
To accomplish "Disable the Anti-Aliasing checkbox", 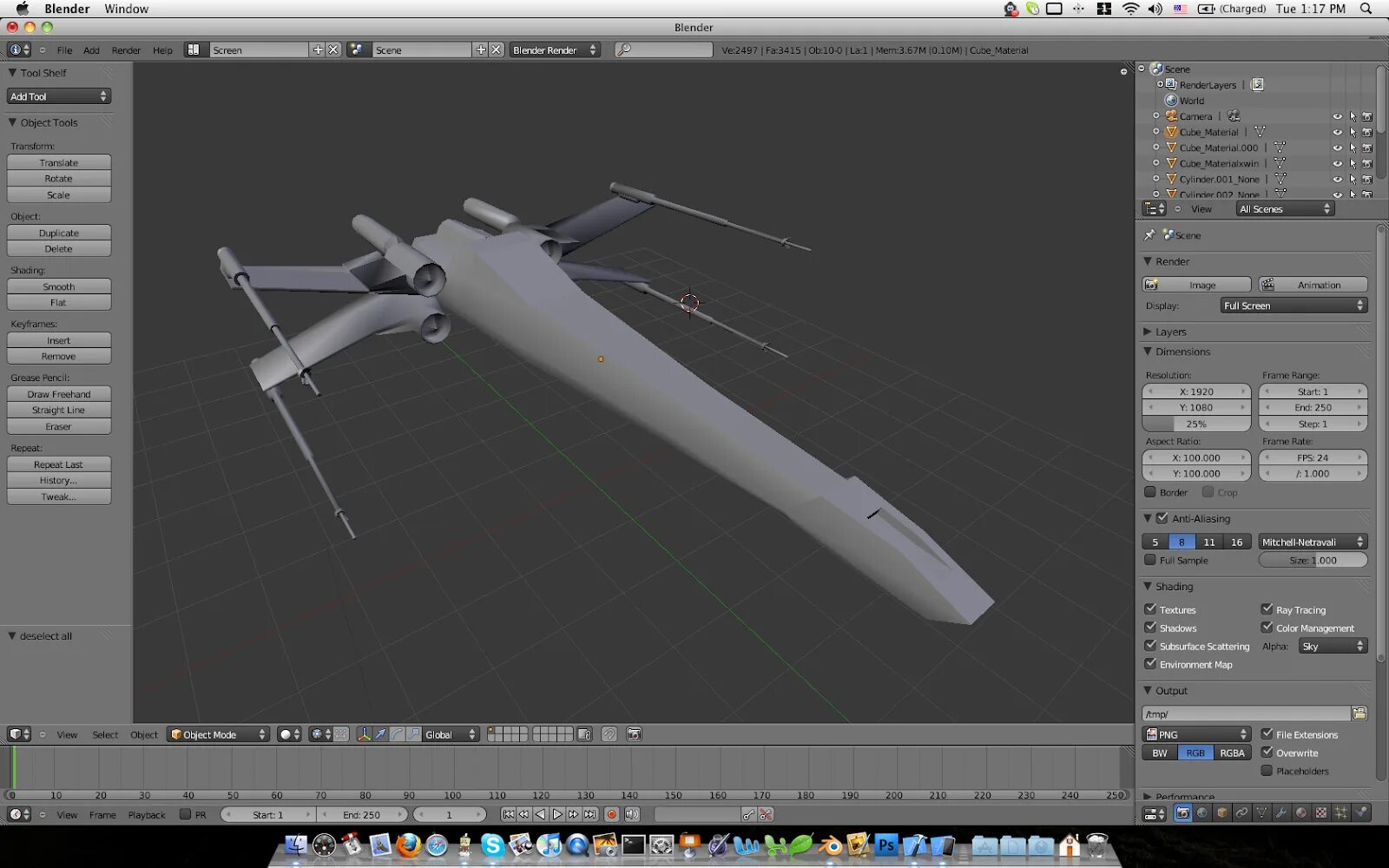I will tap(1162, 518).
